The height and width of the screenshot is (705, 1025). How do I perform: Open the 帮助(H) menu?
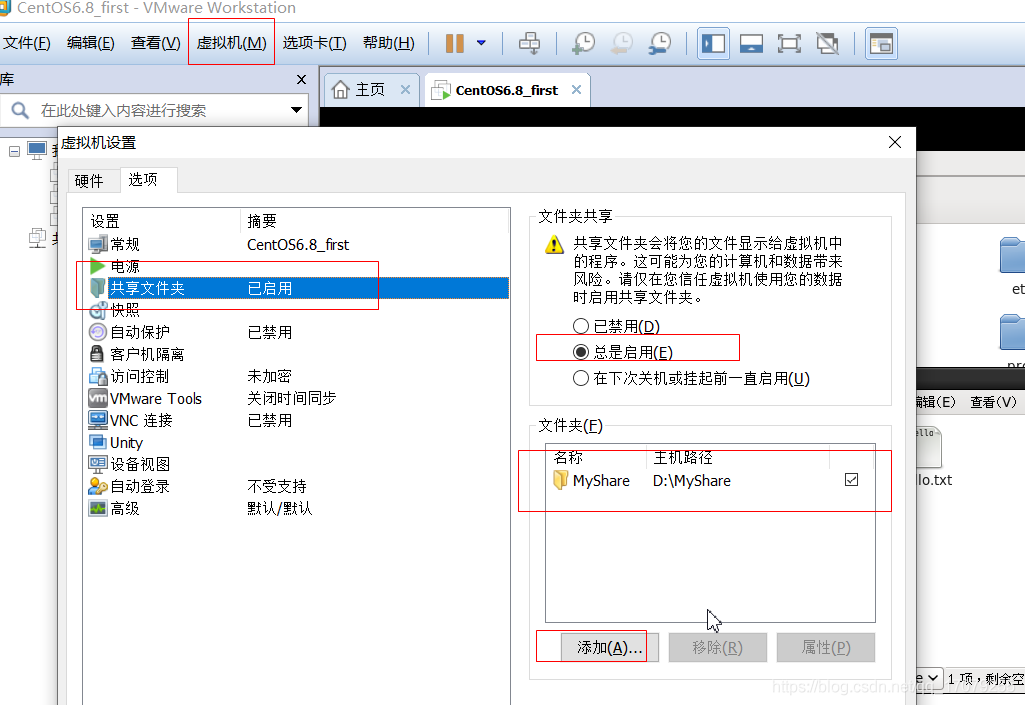pos(389,43)
